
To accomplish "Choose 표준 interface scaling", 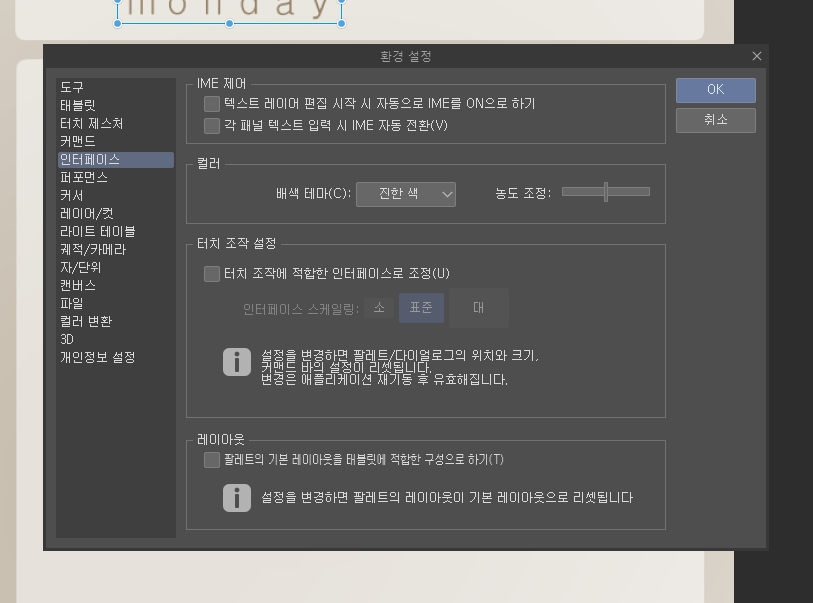I will pos(421,308).
